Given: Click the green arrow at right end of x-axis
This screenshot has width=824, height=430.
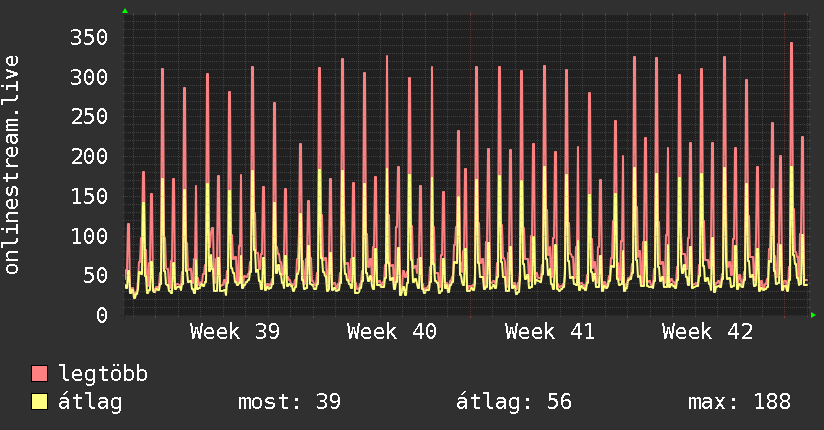Looking at the screenshot, I should pos(813,315).
